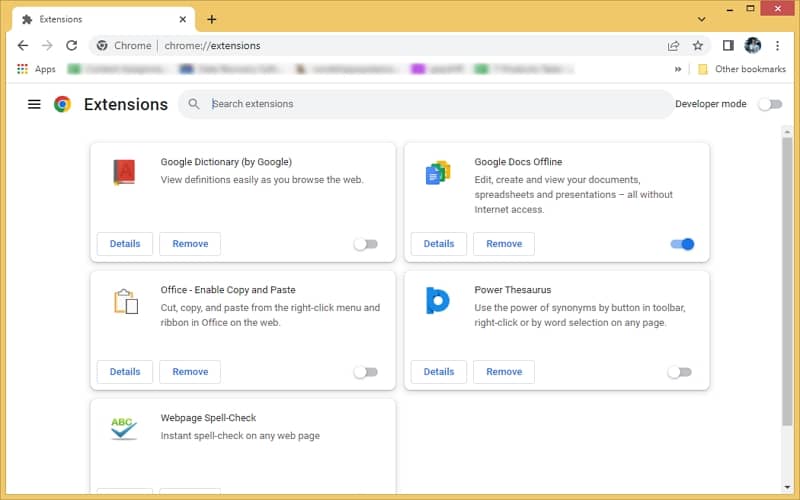Click the scrollbar up arrow
Image resolution: width=800 pixels, height=500 pixels.
[787, 132]
